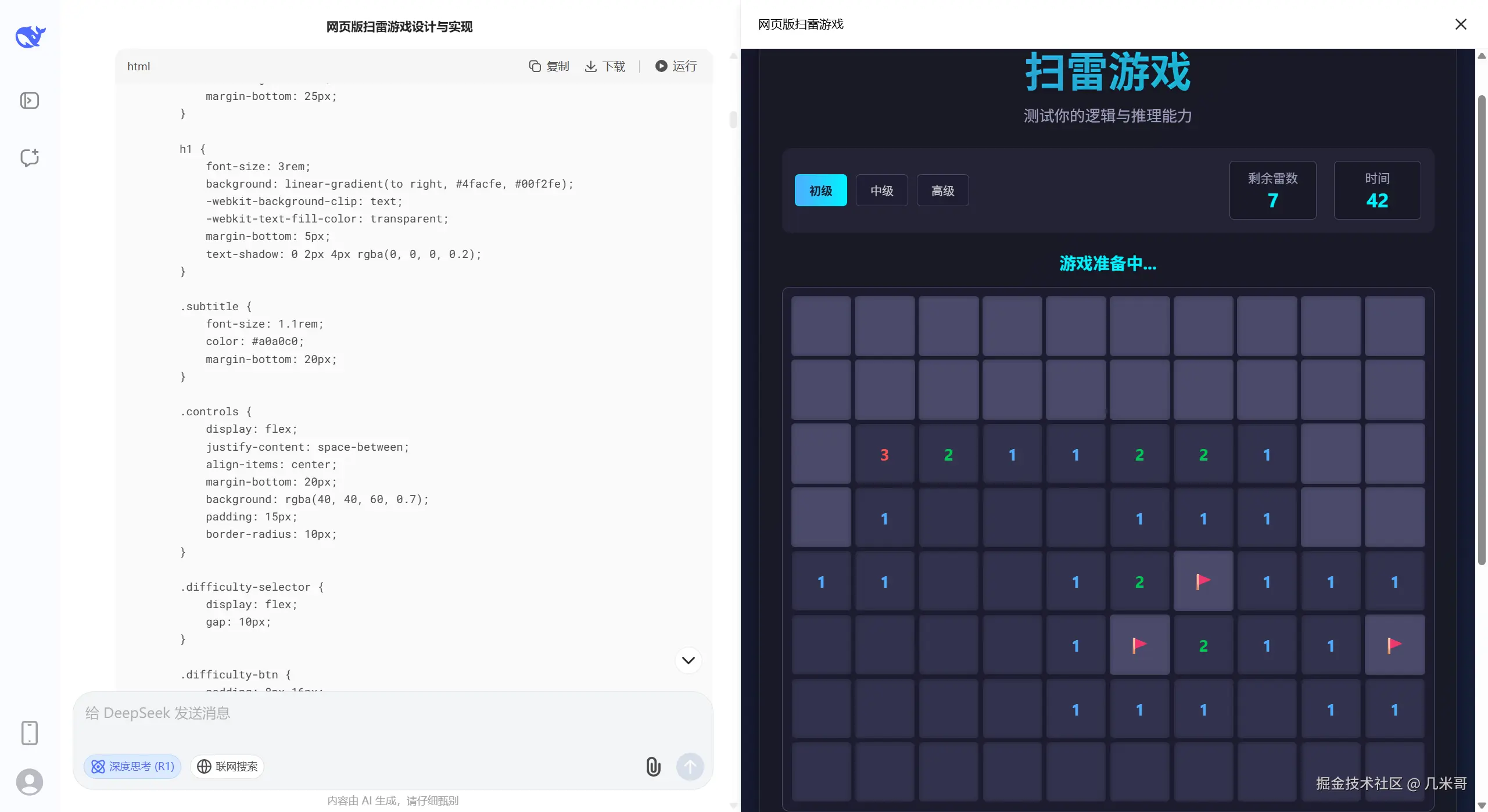
Task: Run the HTML code preview
Action: coord(675,66)
